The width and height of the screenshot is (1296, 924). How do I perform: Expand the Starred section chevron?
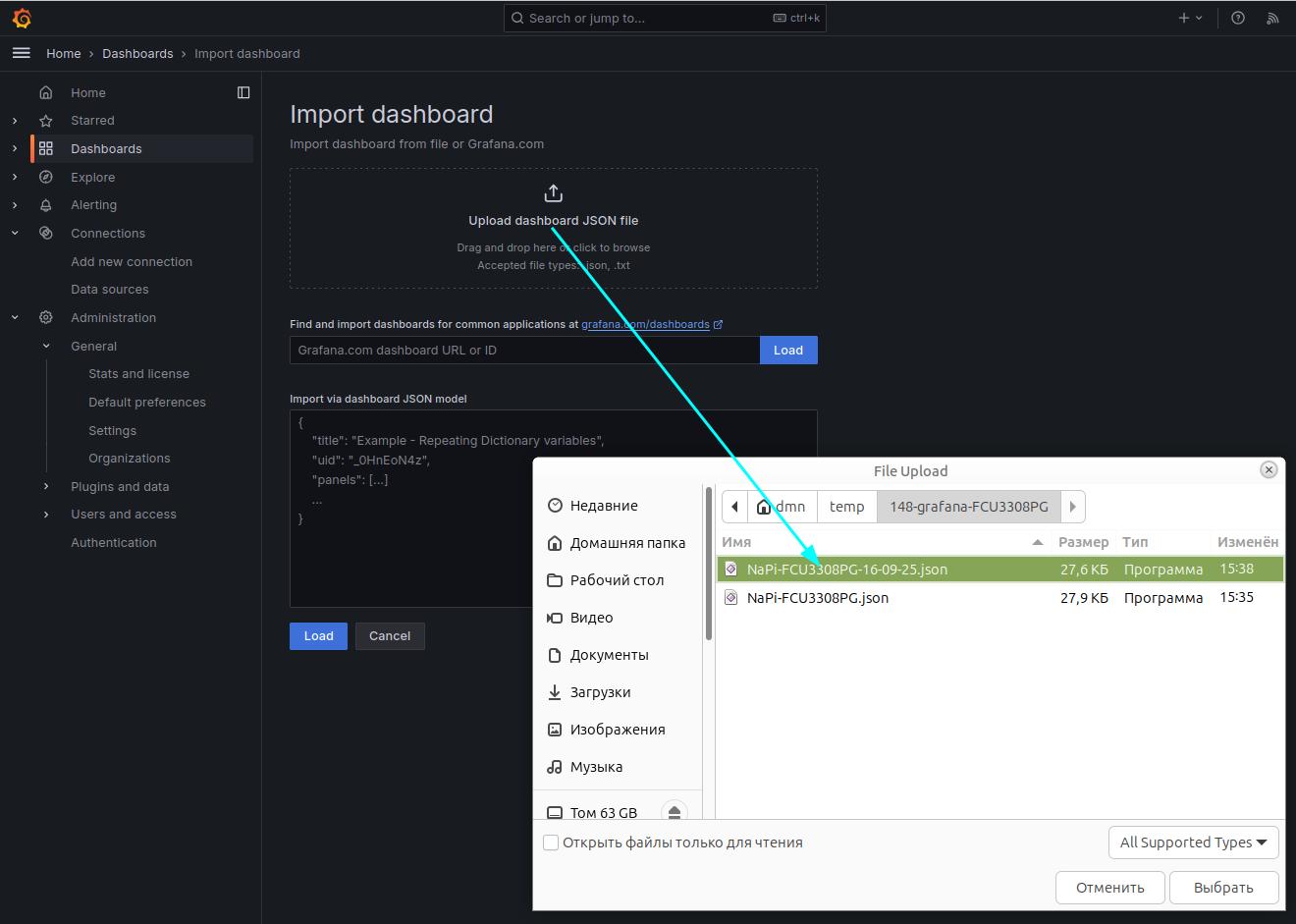click(x=15, y=121)
